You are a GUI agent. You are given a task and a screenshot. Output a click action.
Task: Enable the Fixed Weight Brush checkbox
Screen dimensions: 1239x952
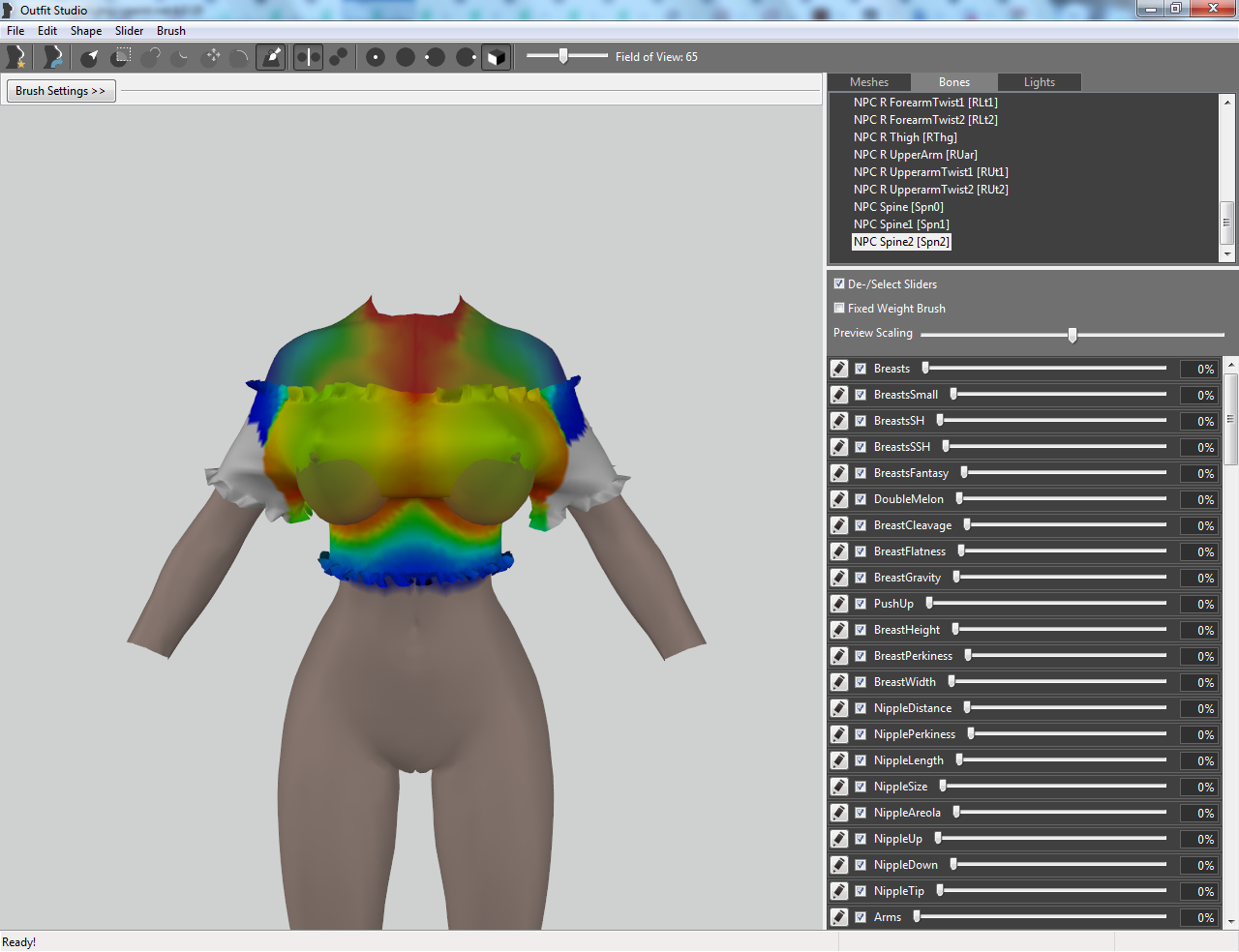click(x=839, y=309)
